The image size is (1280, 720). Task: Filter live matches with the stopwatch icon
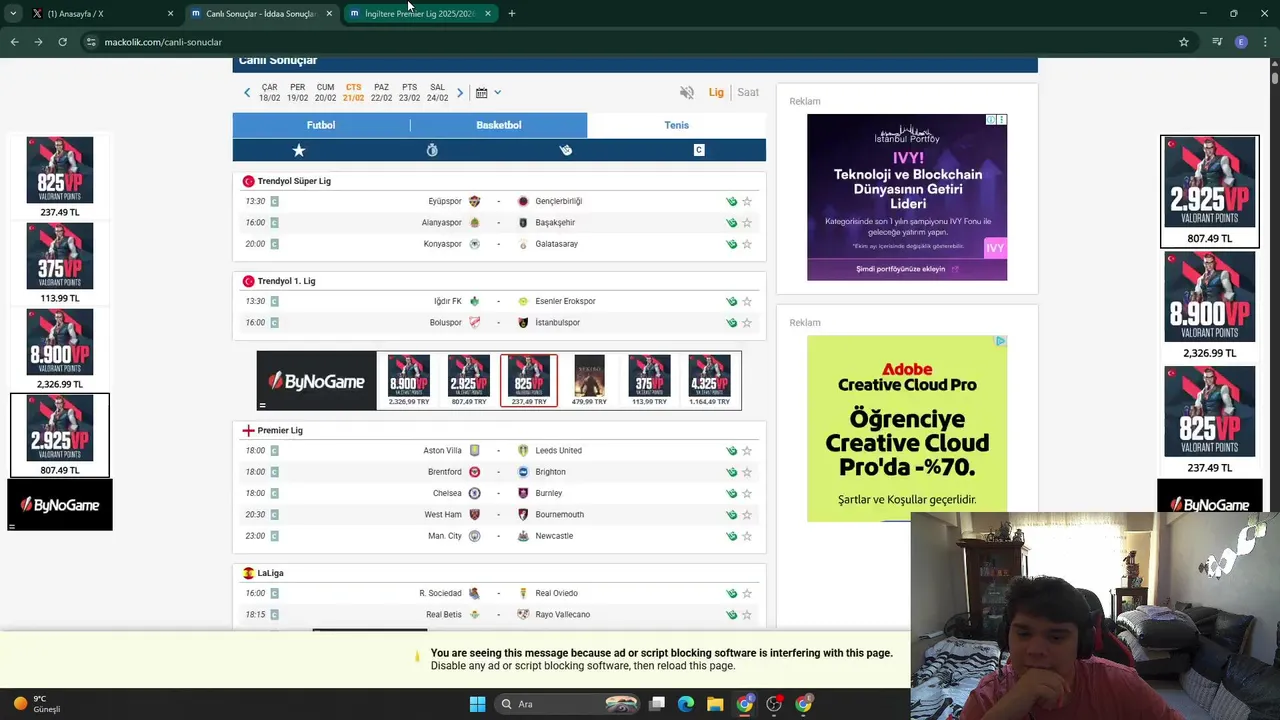(432, 150)
